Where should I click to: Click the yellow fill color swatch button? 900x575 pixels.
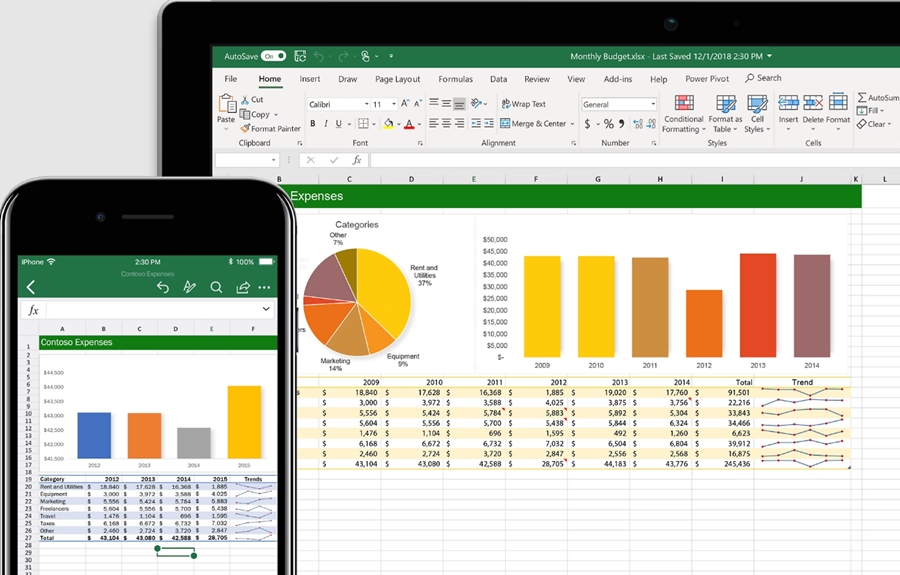coord(389,124)
